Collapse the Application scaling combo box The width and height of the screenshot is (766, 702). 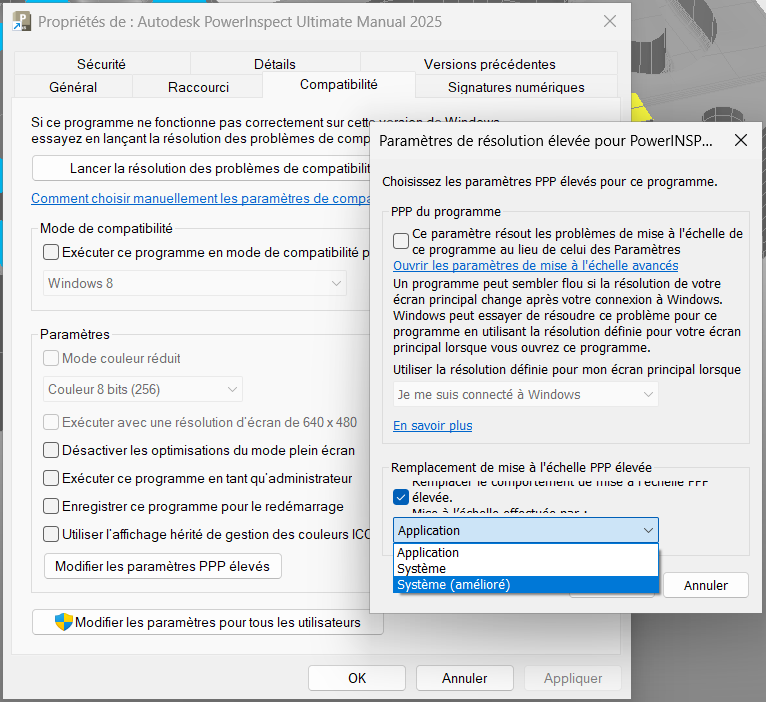tap(526, 530)
